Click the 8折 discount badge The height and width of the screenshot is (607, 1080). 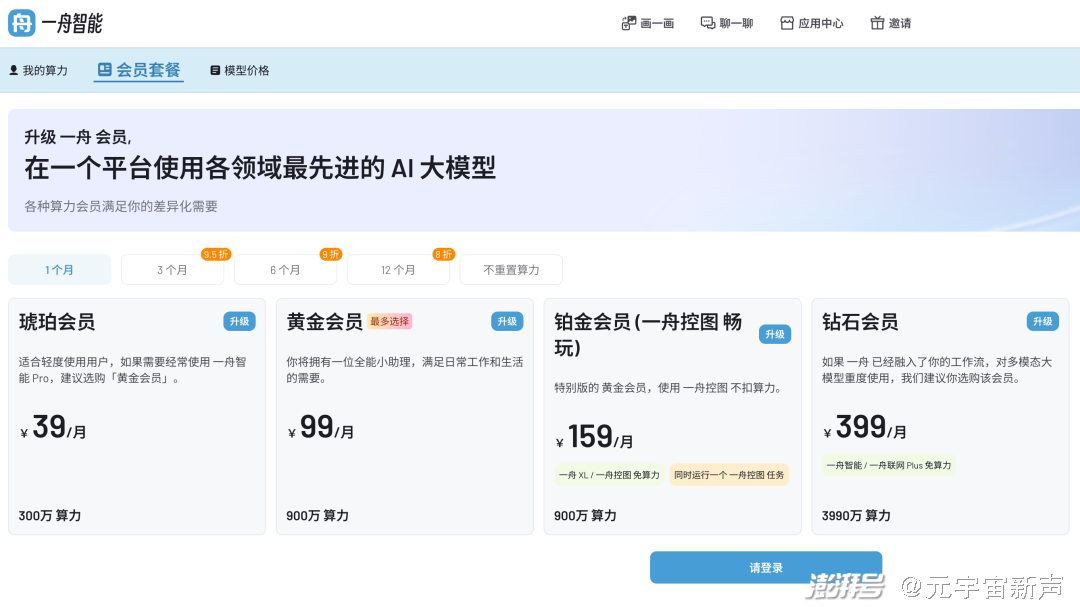(443, 254)
